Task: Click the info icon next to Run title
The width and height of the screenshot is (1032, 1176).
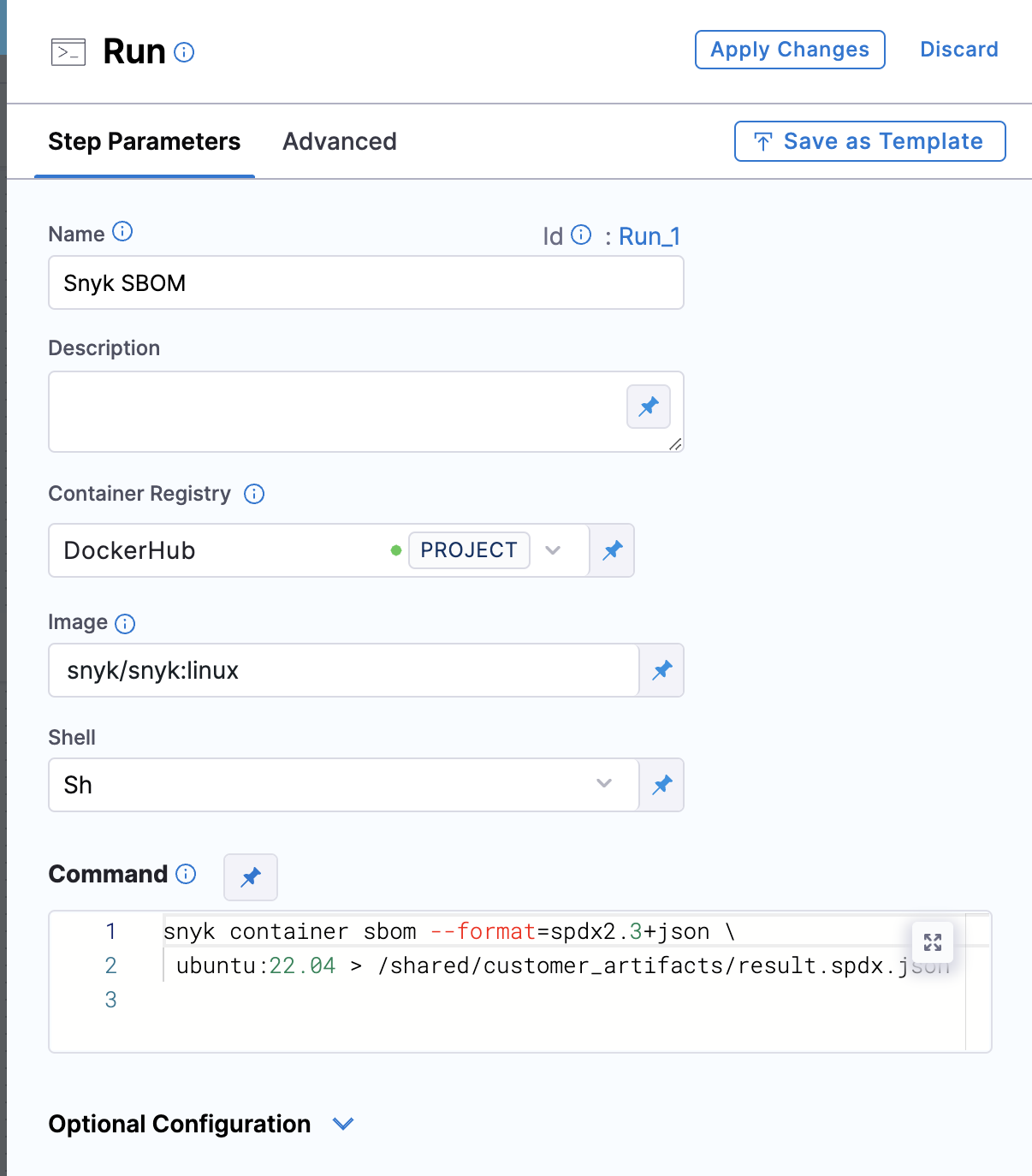Action: [x=184, y=52]
